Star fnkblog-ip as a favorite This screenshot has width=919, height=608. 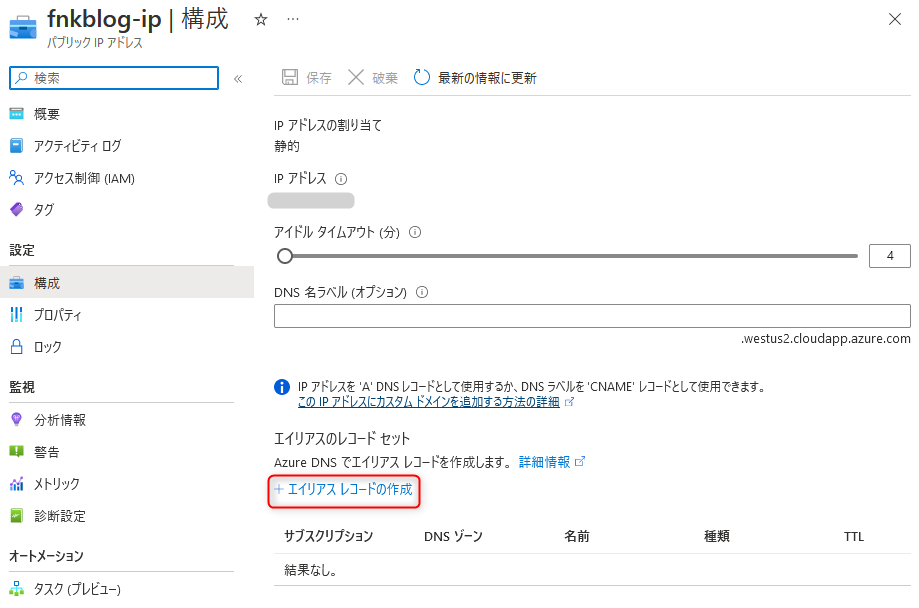coord(260,18)
